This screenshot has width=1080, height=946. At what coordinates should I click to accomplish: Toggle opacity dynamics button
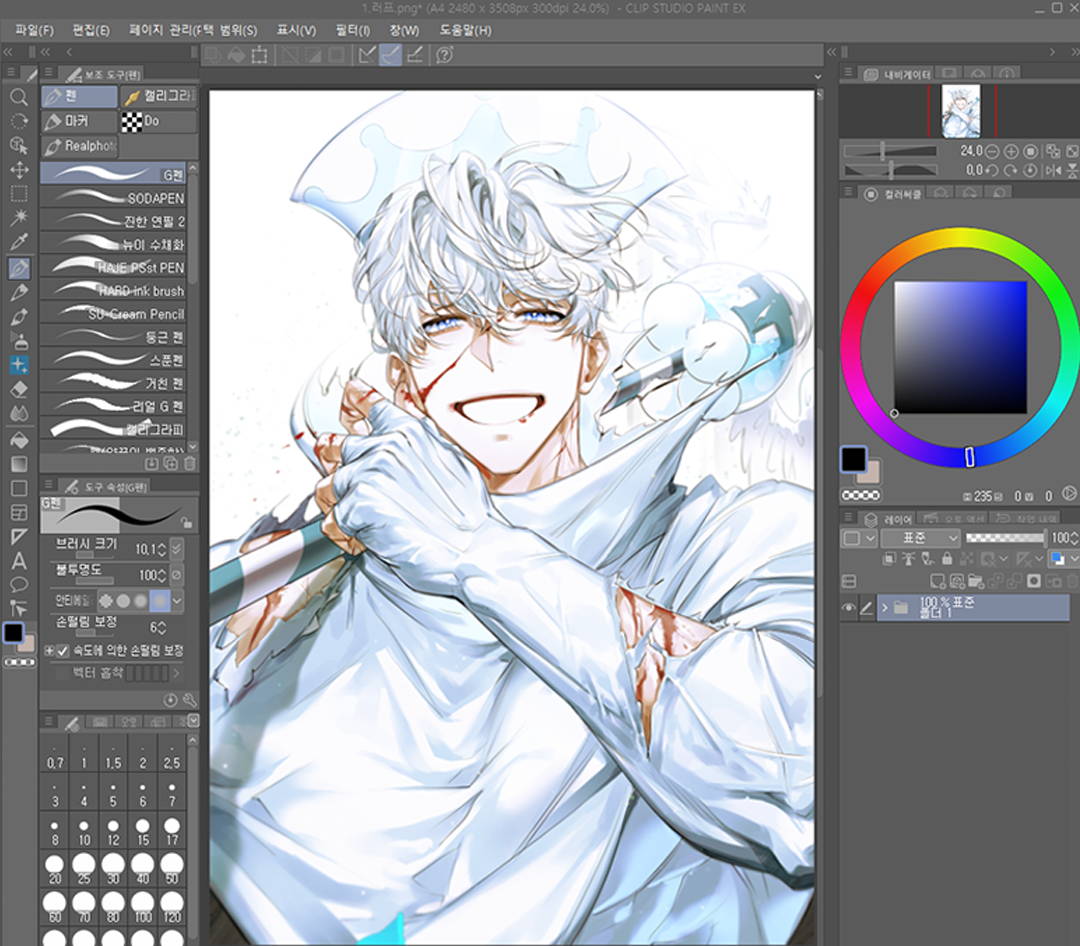pyautogui.click(x=177, y=575)
